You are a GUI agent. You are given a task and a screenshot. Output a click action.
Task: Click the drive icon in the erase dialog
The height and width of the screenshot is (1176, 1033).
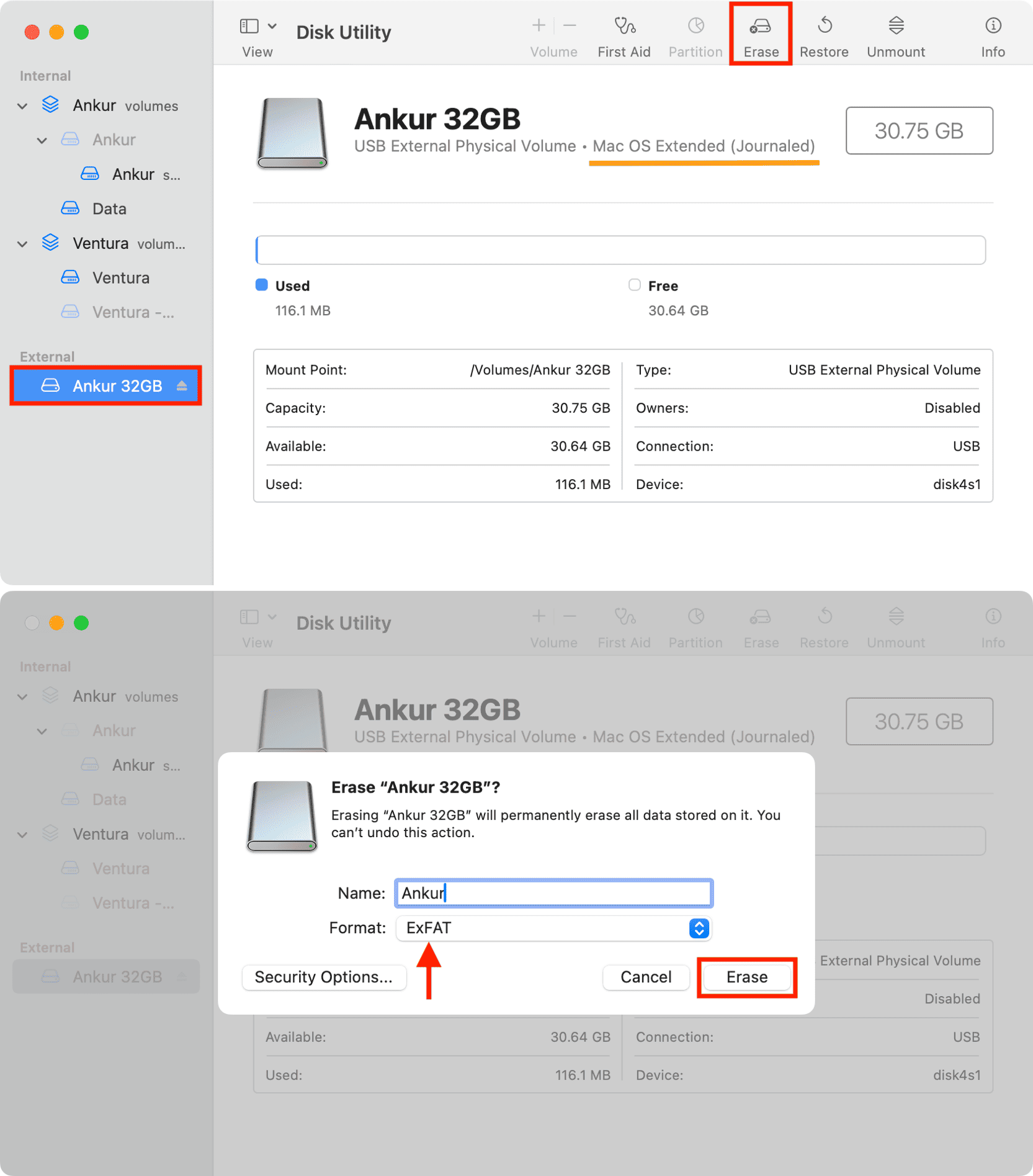282,816
